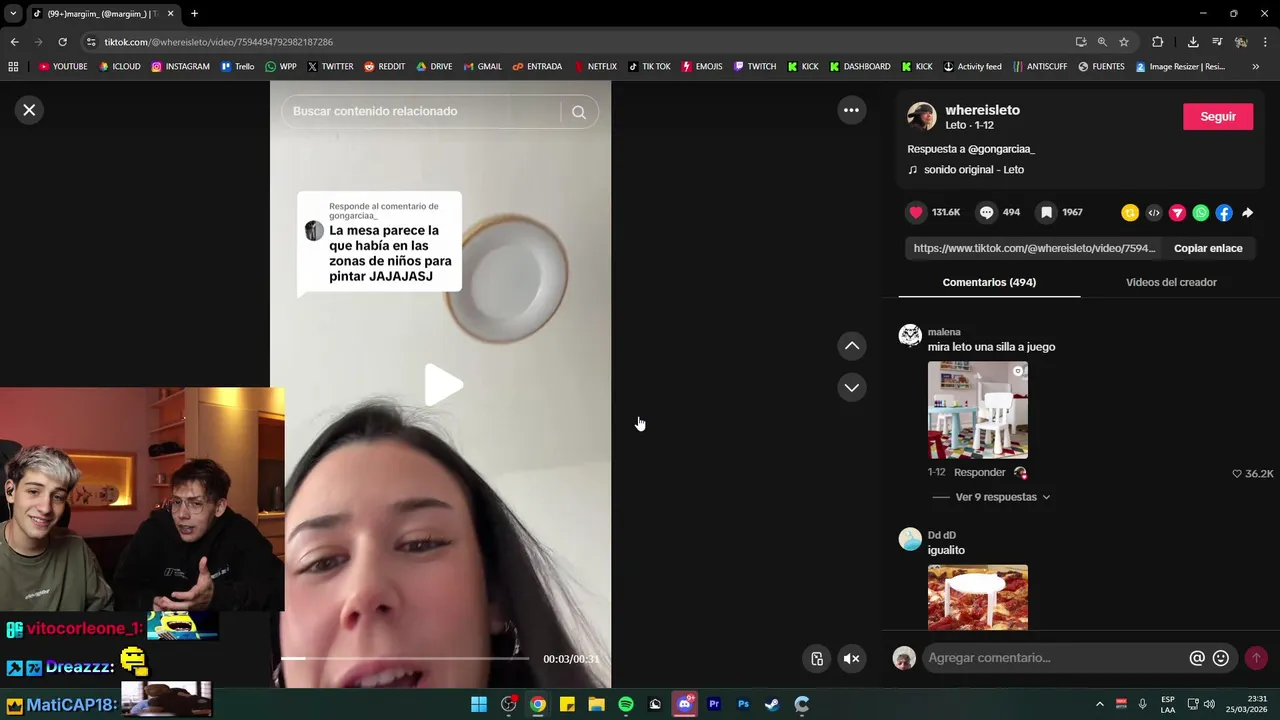Share via the red send-to-friends icon
The height and width of the screenshot is (720, 1280).
[1177, 212]
